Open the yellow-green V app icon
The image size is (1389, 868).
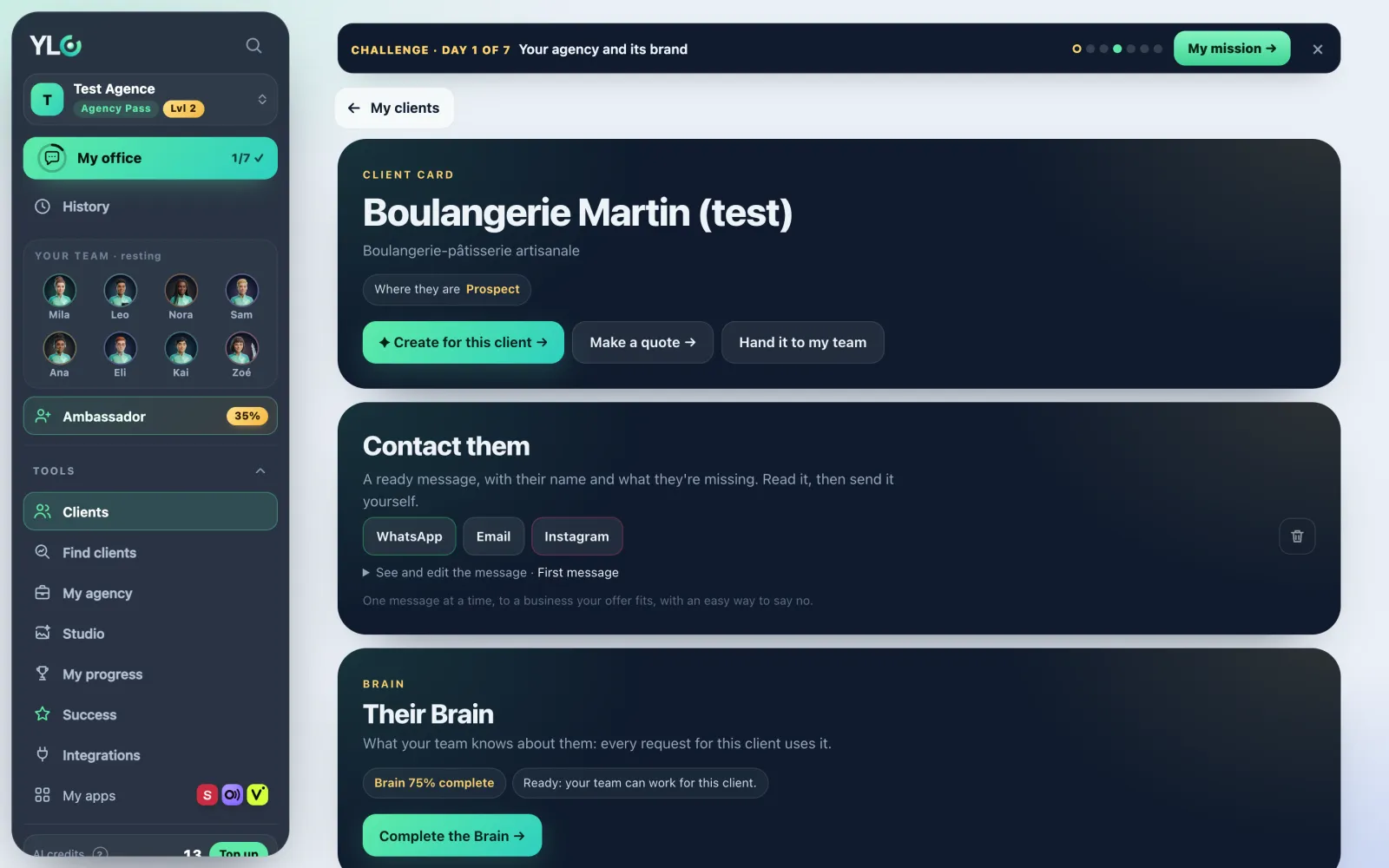(x=258, y=795)
